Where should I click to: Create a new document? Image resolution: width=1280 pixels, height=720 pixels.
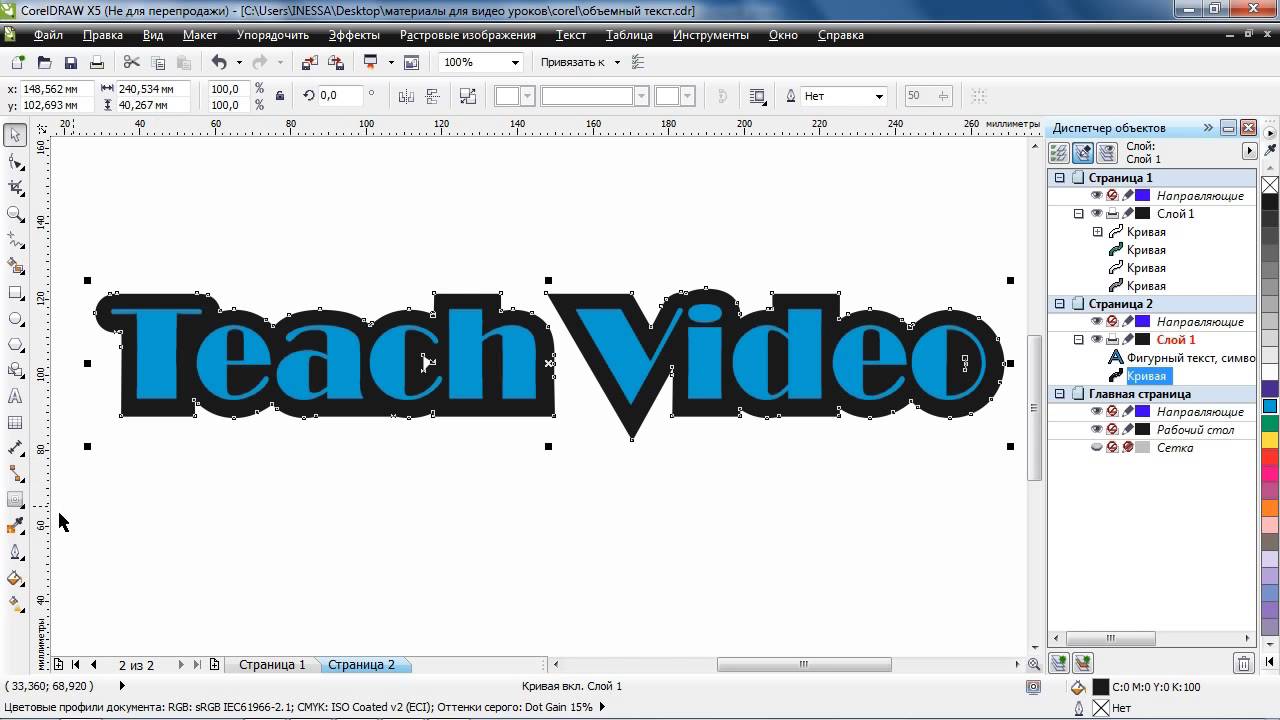(x=18, y=62)
